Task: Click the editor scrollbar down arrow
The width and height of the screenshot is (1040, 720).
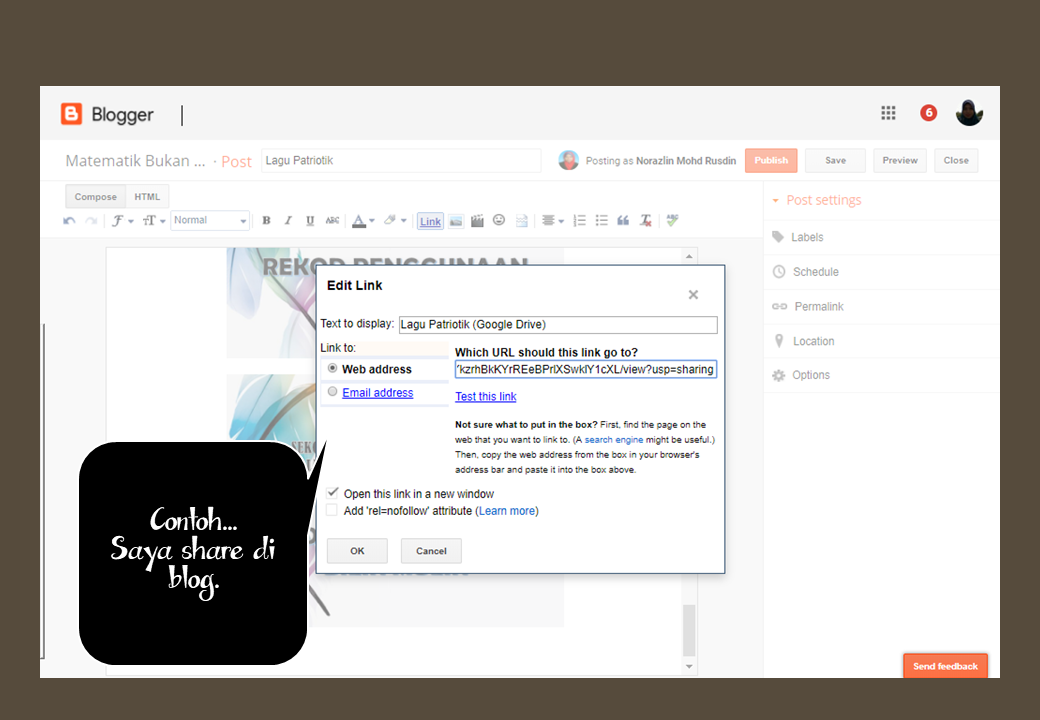Action: [x=689, y=666]
